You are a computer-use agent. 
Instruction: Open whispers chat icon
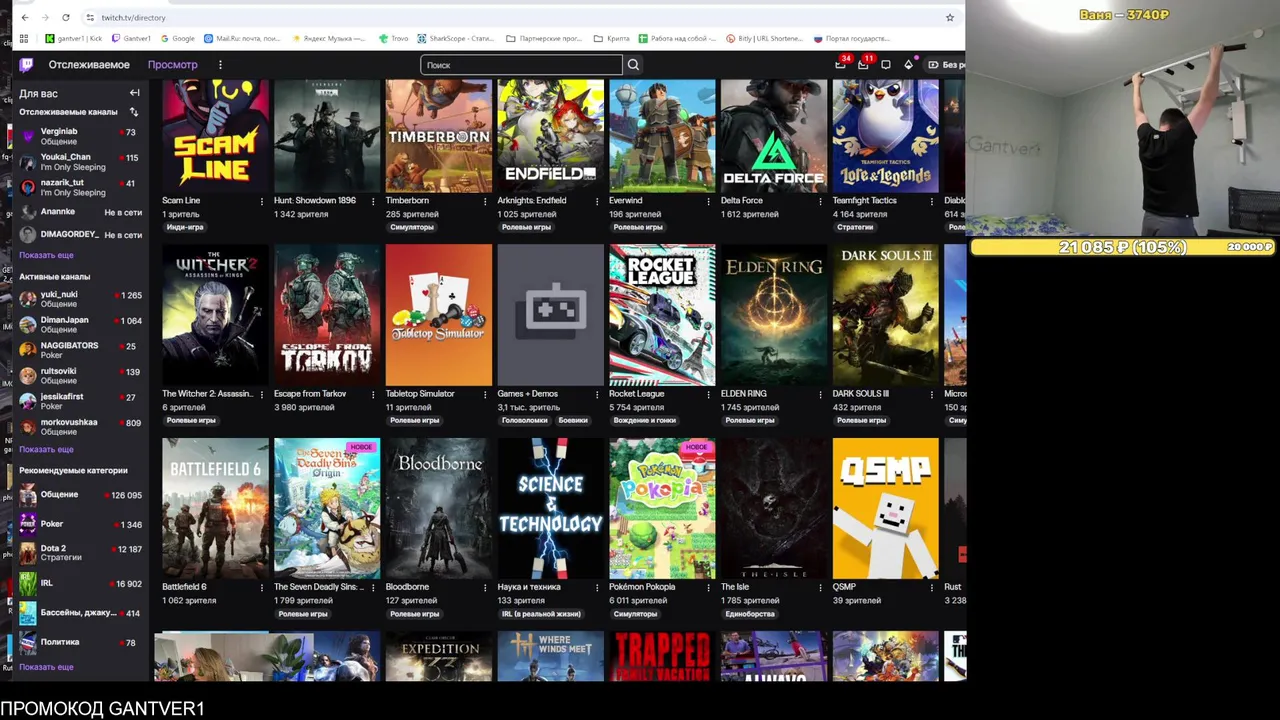(886, 65)
